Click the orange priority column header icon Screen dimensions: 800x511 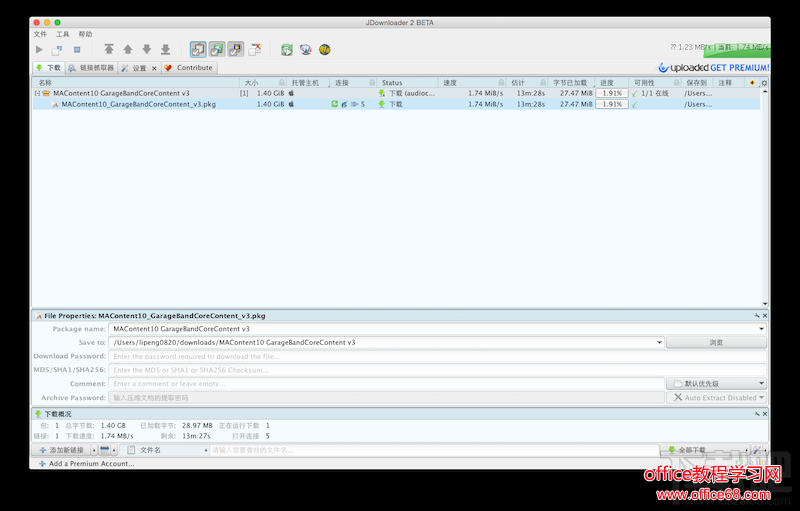(x=752, y=83)
